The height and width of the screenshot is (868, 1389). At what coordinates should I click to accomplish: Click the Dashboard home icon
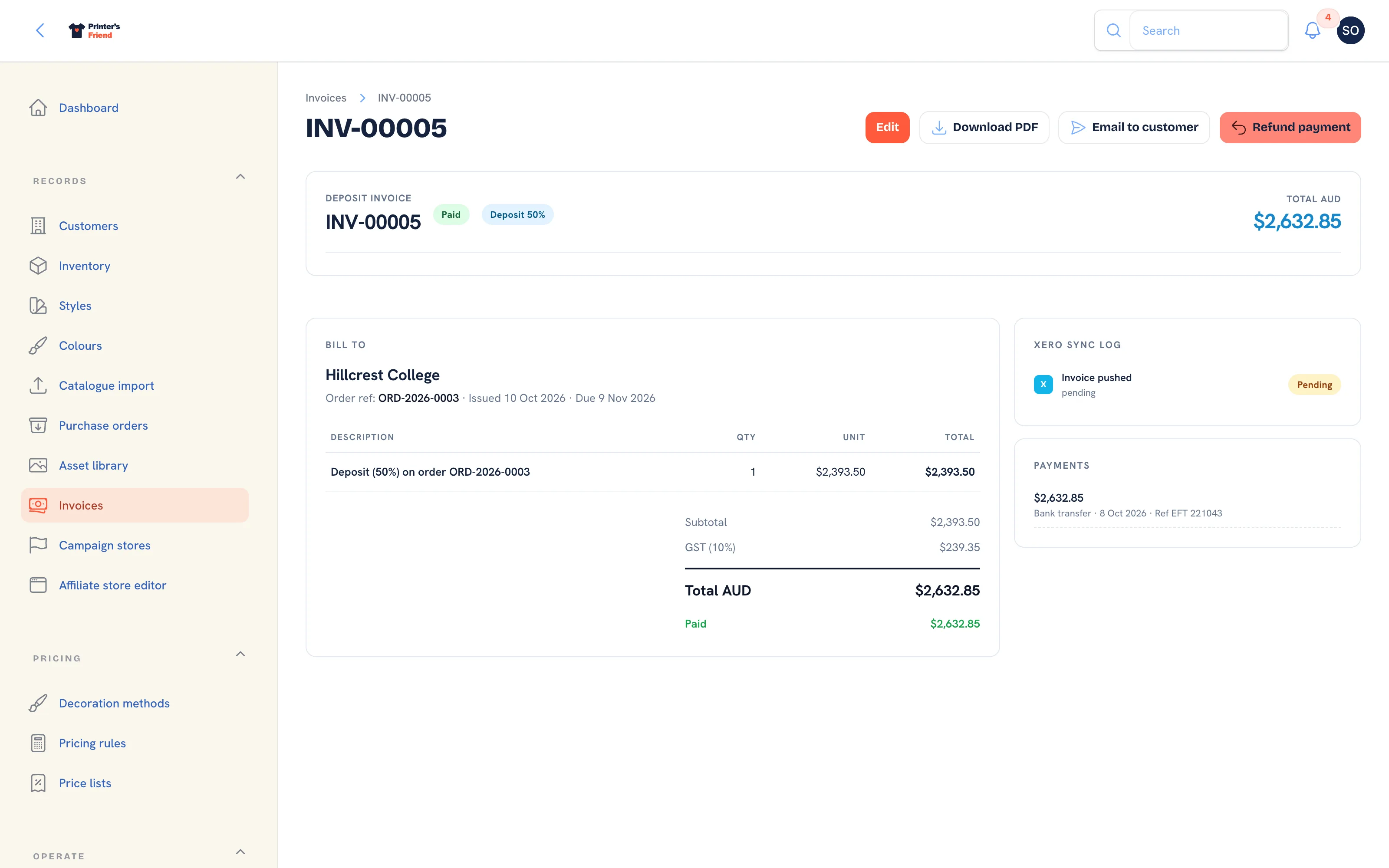[38, 108]
